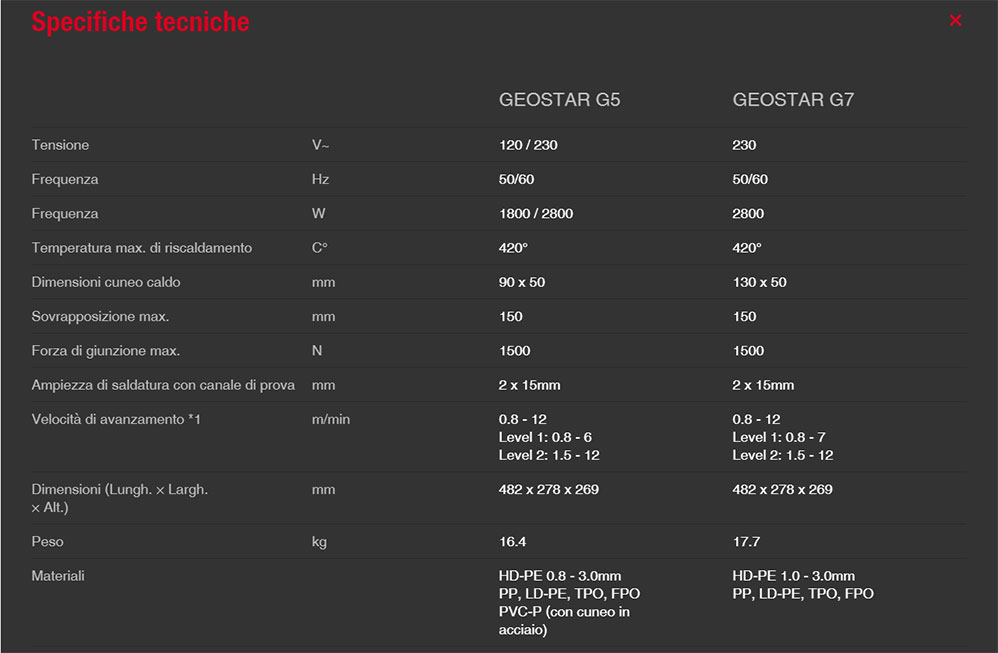Click the 'V~' unit cell
This screenshot has height=653, width=998.
point(320,145)
